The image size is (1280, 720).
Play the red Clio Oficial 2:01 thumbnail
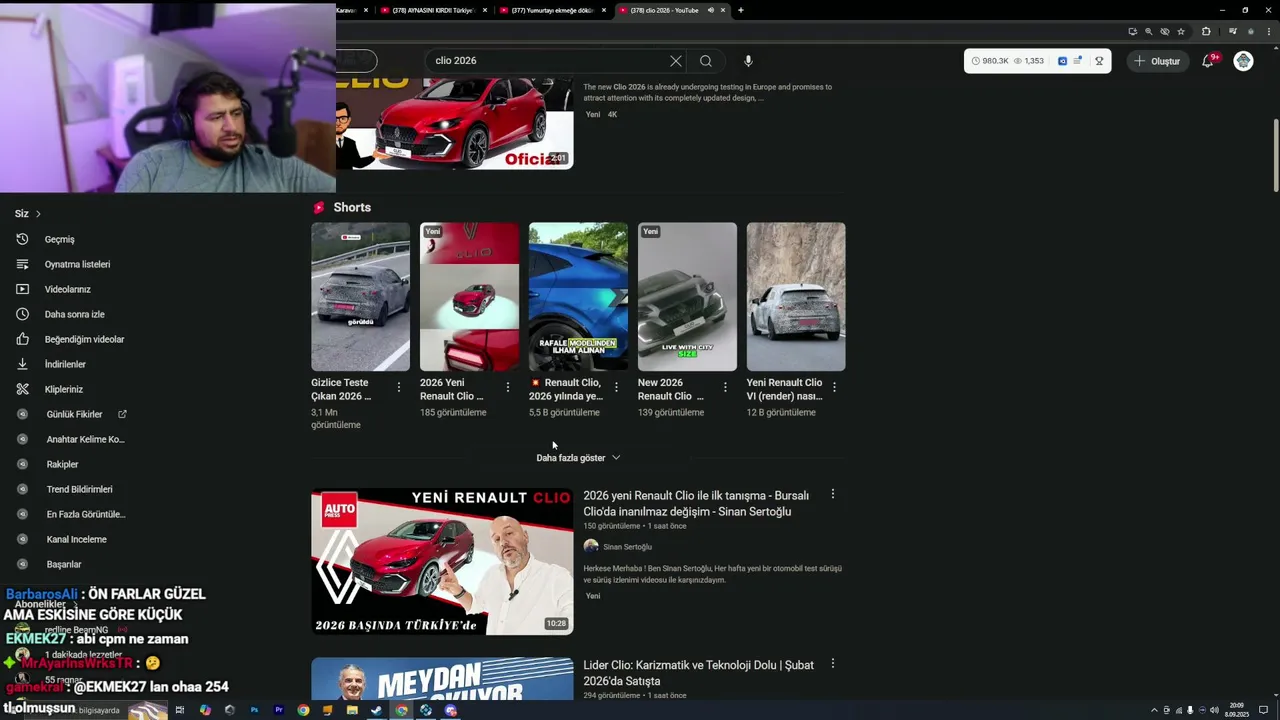pos(454,123)
